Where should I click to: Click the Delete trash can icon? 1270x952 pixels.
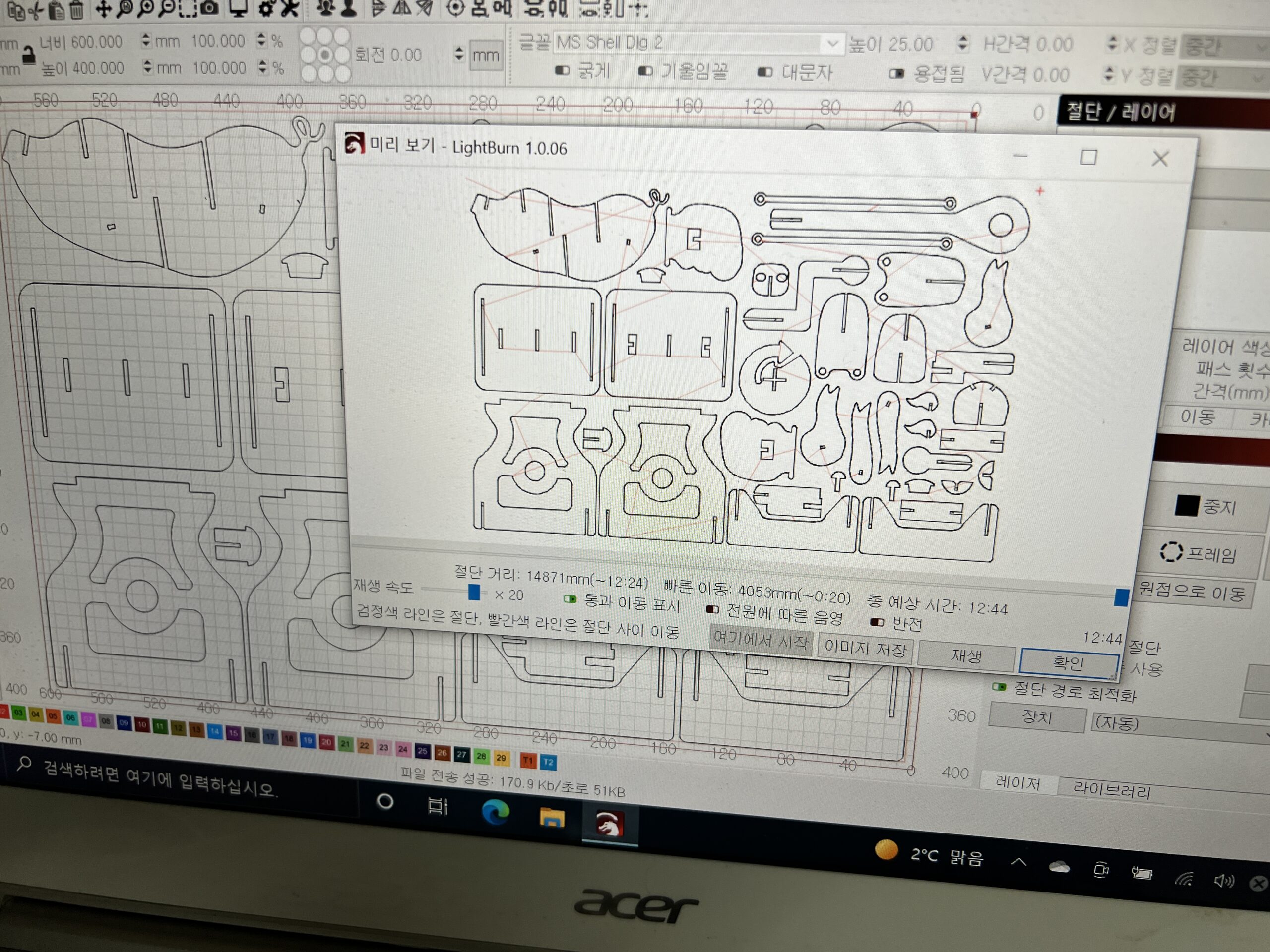(76, 10)
